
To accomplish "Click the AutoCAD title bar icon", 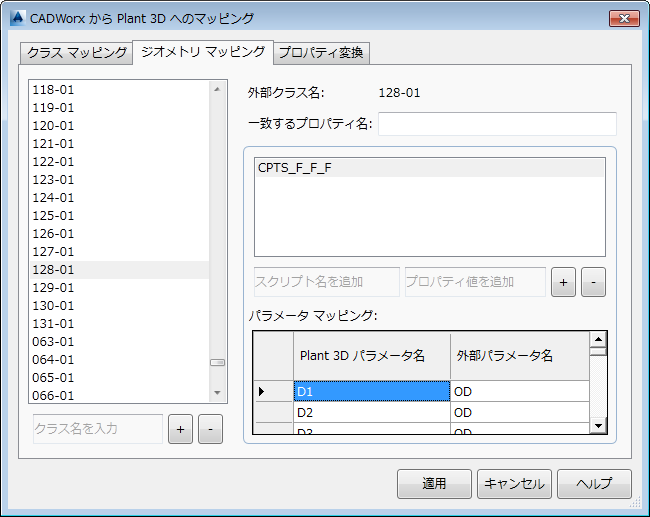I will (x=18, y=18).
